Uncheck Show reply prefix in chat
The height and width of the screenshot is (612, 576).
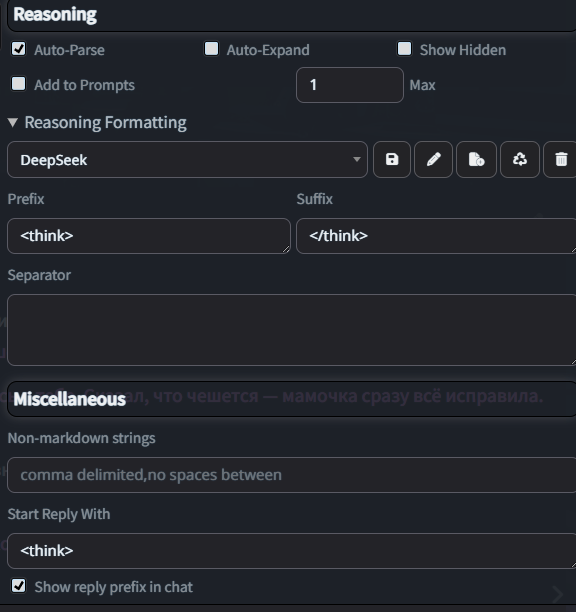[19, 586]
